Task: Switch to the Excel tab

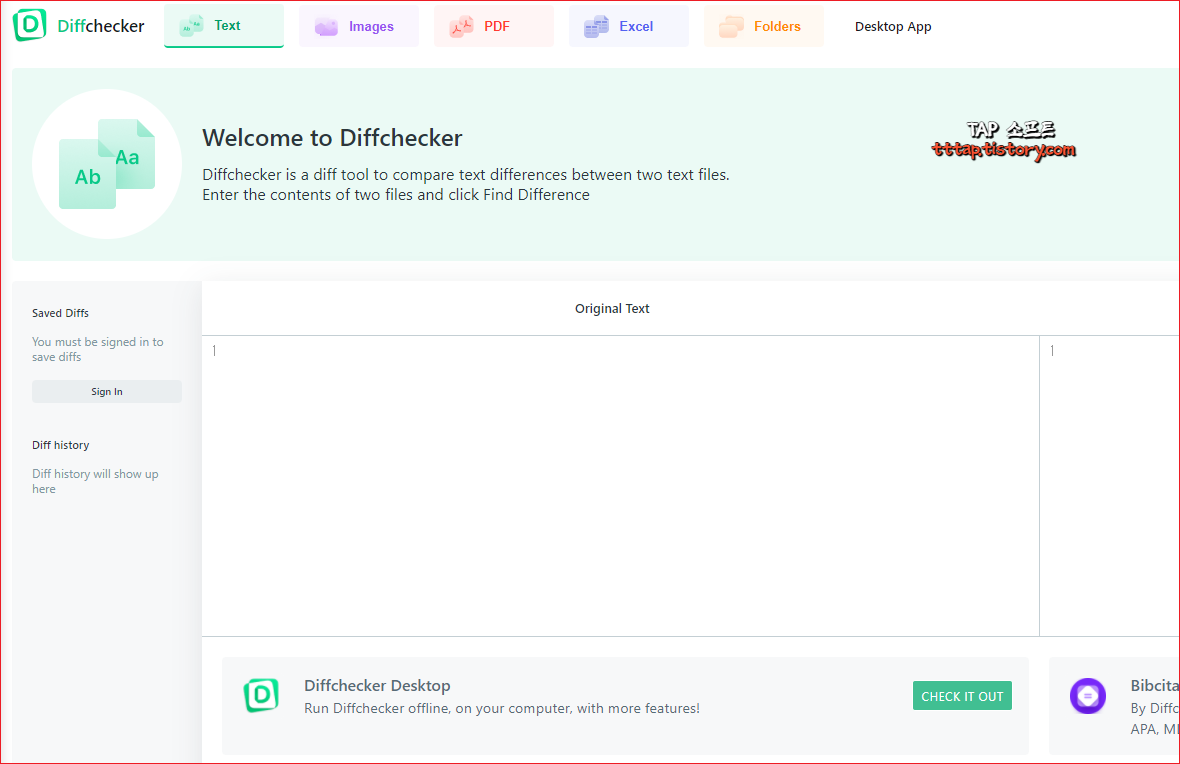Action: tap(628, 26)
